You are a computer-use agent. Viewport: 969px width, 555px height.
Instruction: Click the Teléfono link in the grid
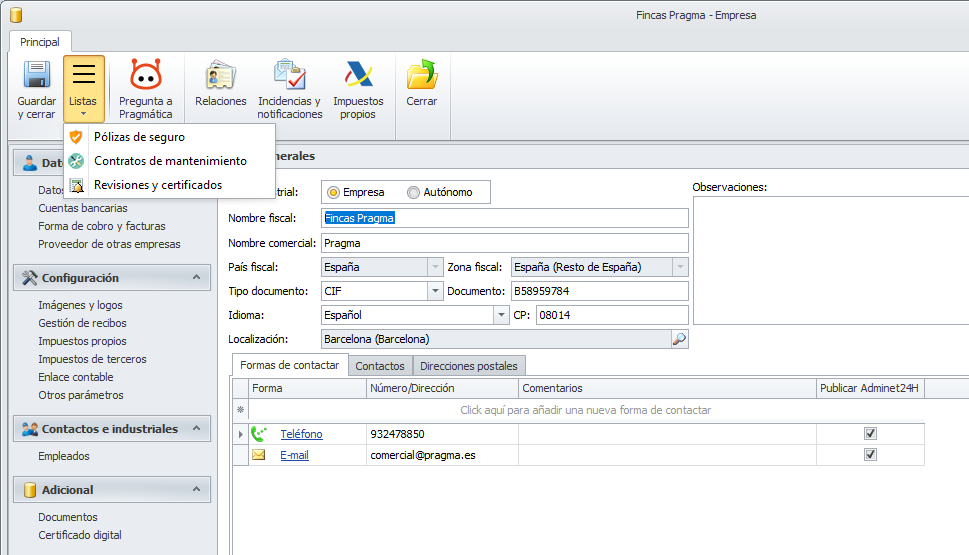(x=301, y=434)
